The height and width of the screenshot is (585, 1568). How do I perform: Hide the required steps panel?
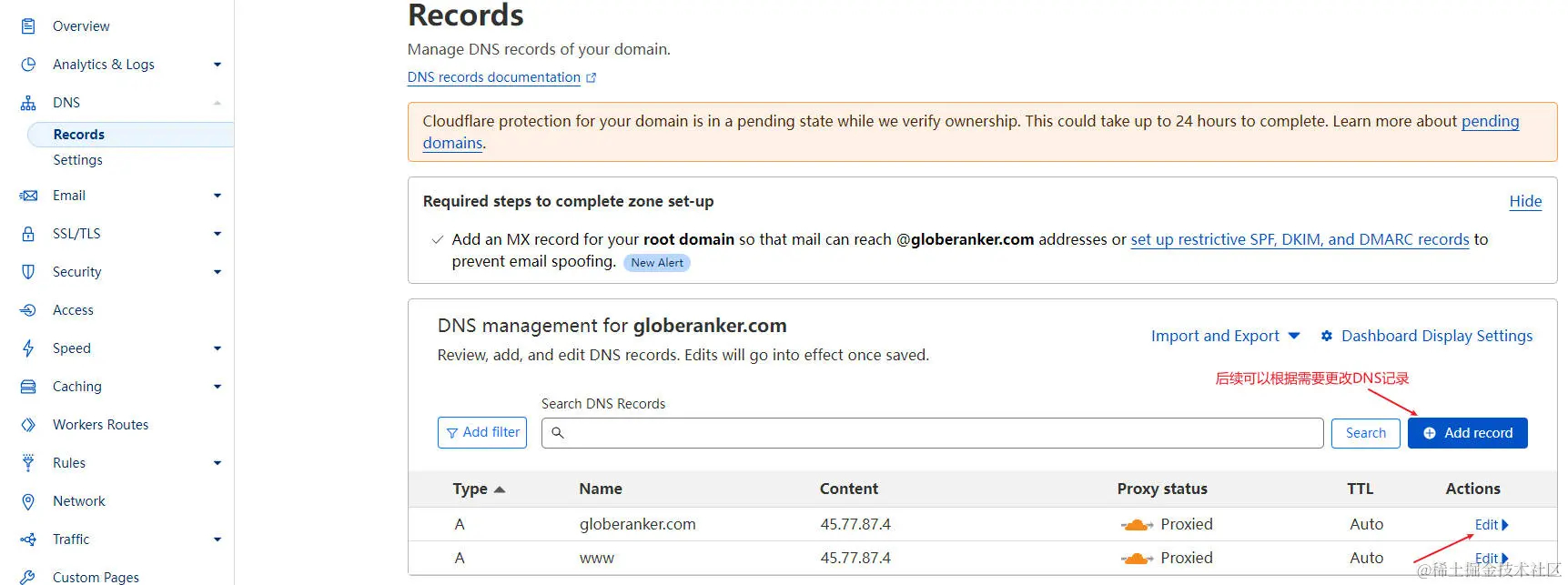pyautogui.click(x=1525, y=201)
